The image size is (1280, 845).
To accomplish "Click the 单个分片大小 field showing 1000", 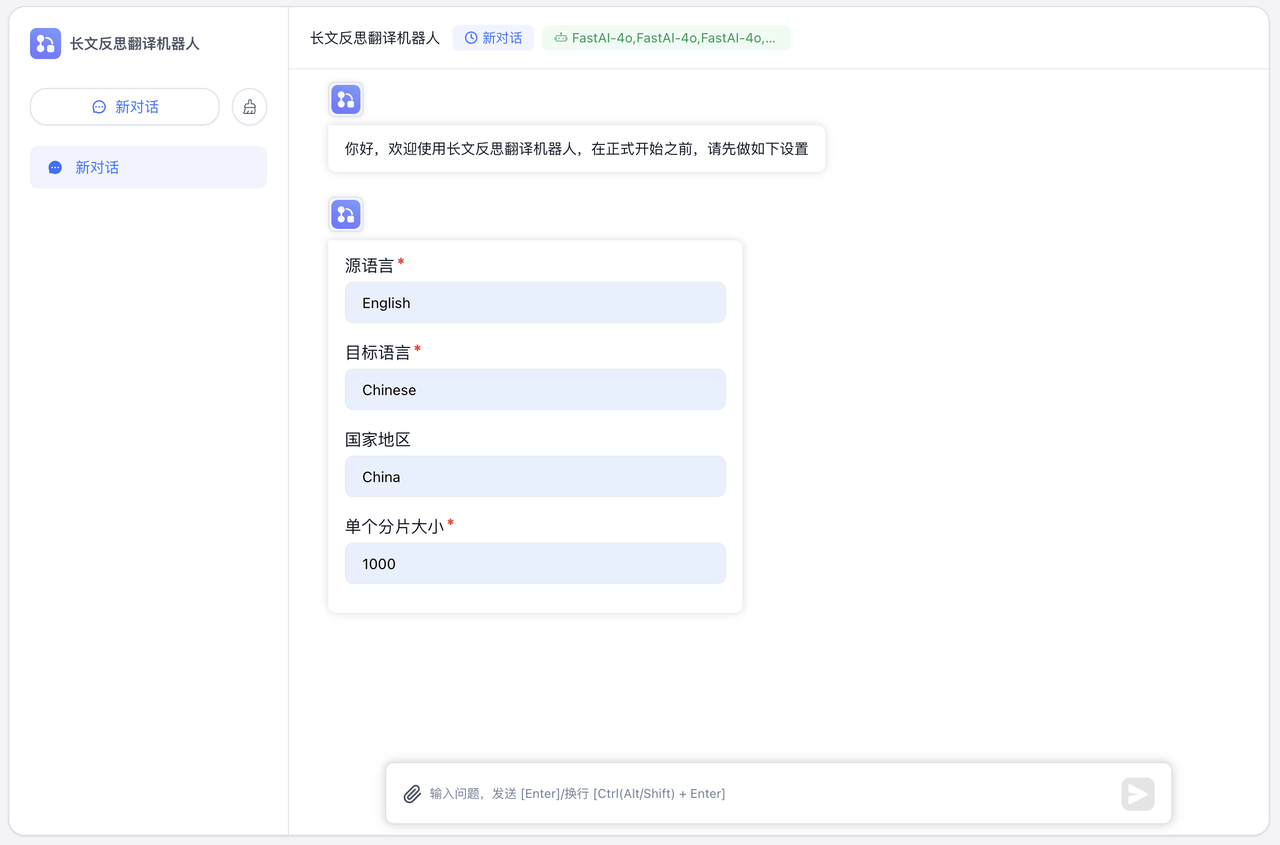I will [x=535, y=564].
